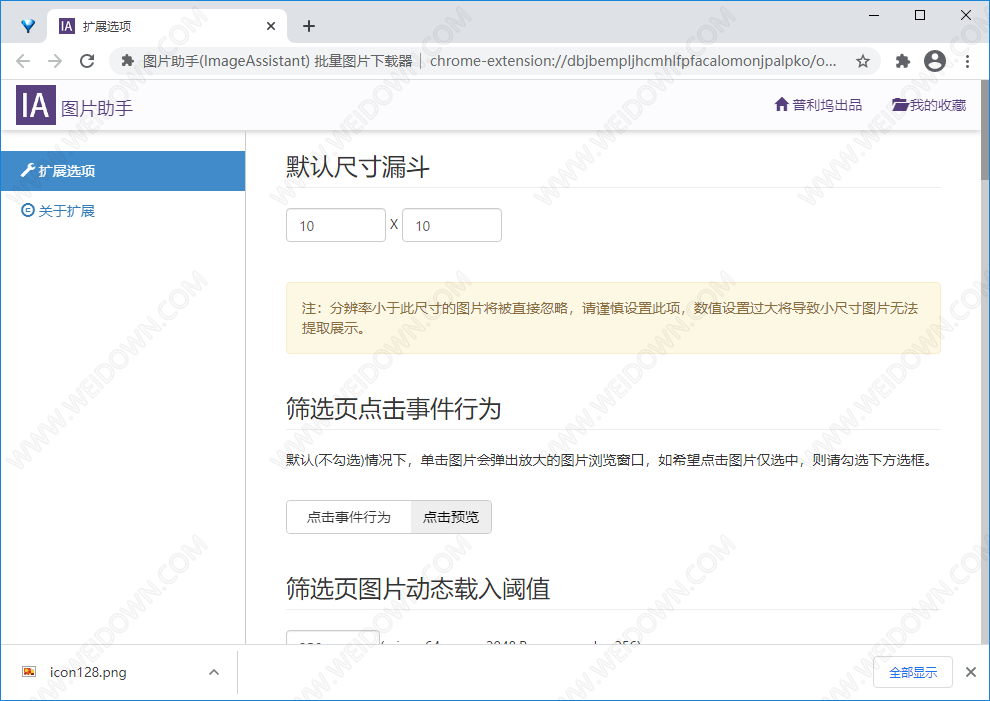Click the funnel width input field

tap(336, 225)
